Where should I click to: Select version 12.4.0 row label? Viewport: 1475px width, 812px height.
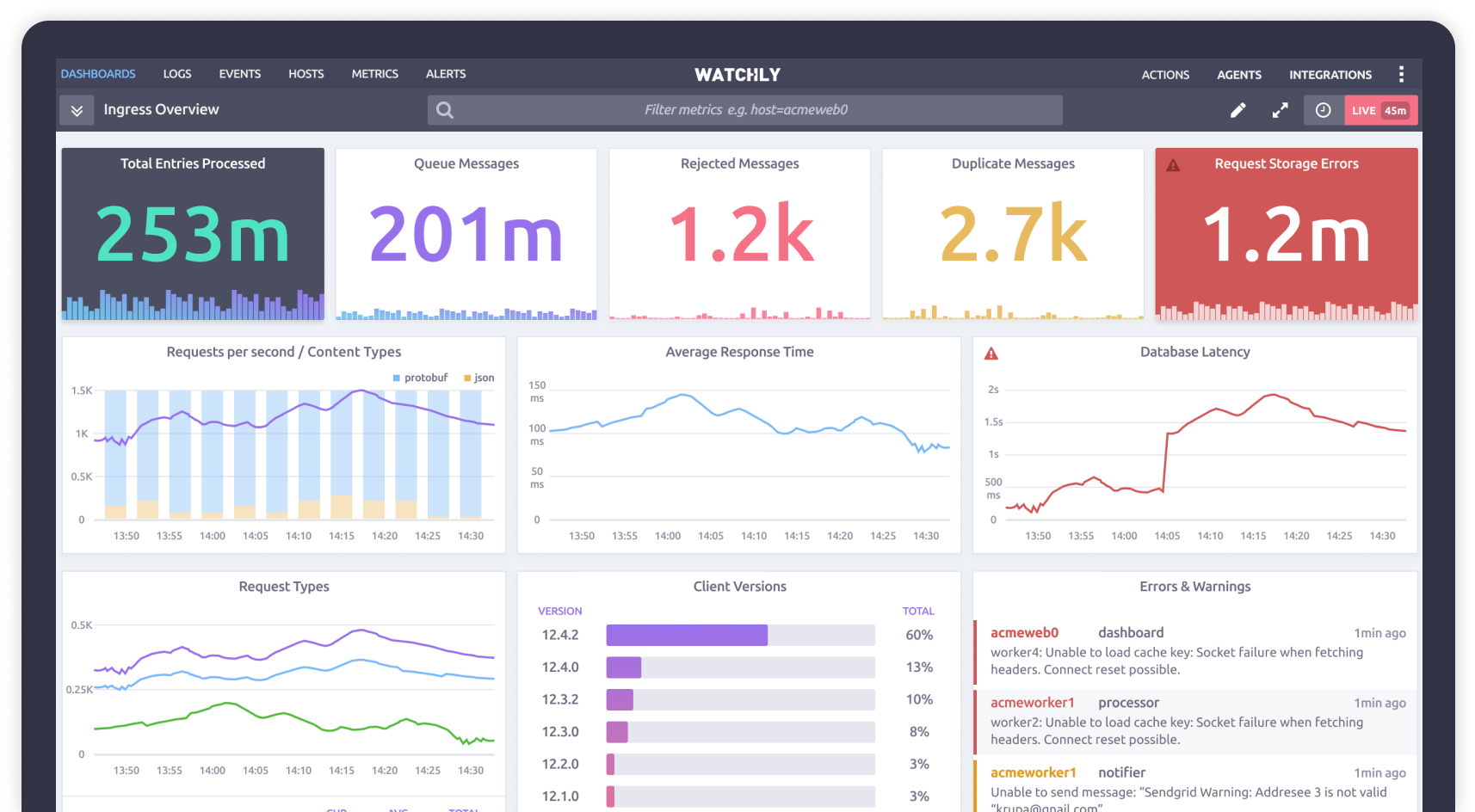[x=560, y=667]
